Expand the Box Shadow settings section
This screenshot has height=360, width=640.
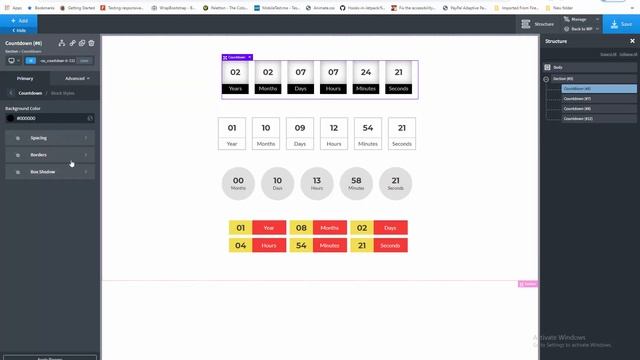50,172
